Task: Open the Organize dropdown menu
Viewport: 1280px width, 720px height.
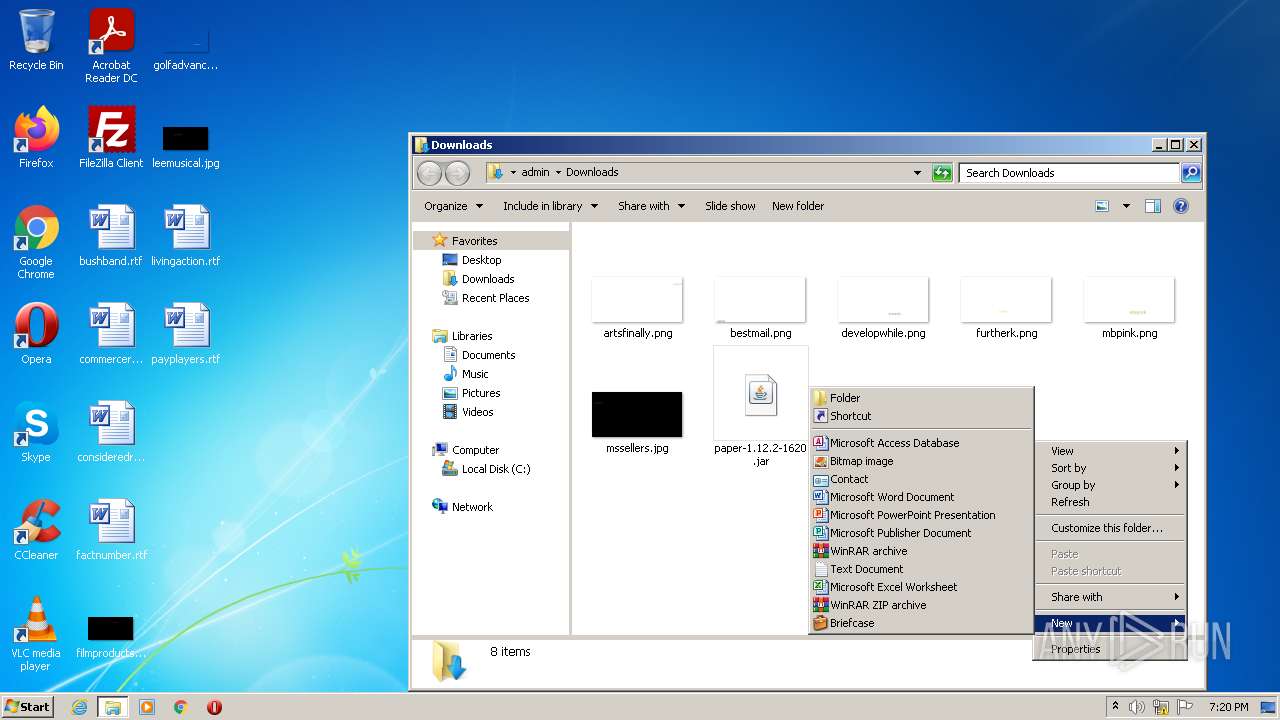Action: [x=453, y=206]
